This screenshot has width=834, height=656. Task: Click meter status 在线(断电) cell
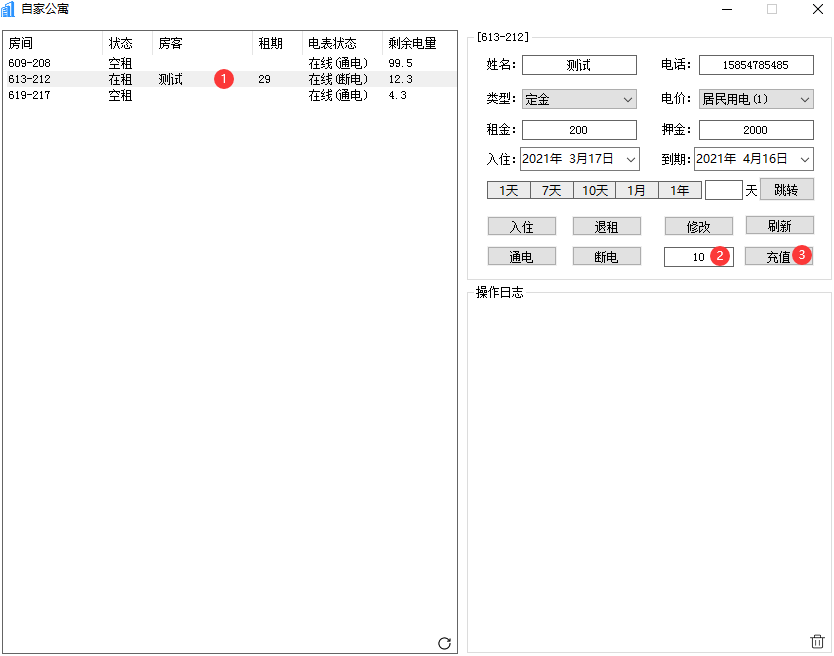tap(338, 79)
